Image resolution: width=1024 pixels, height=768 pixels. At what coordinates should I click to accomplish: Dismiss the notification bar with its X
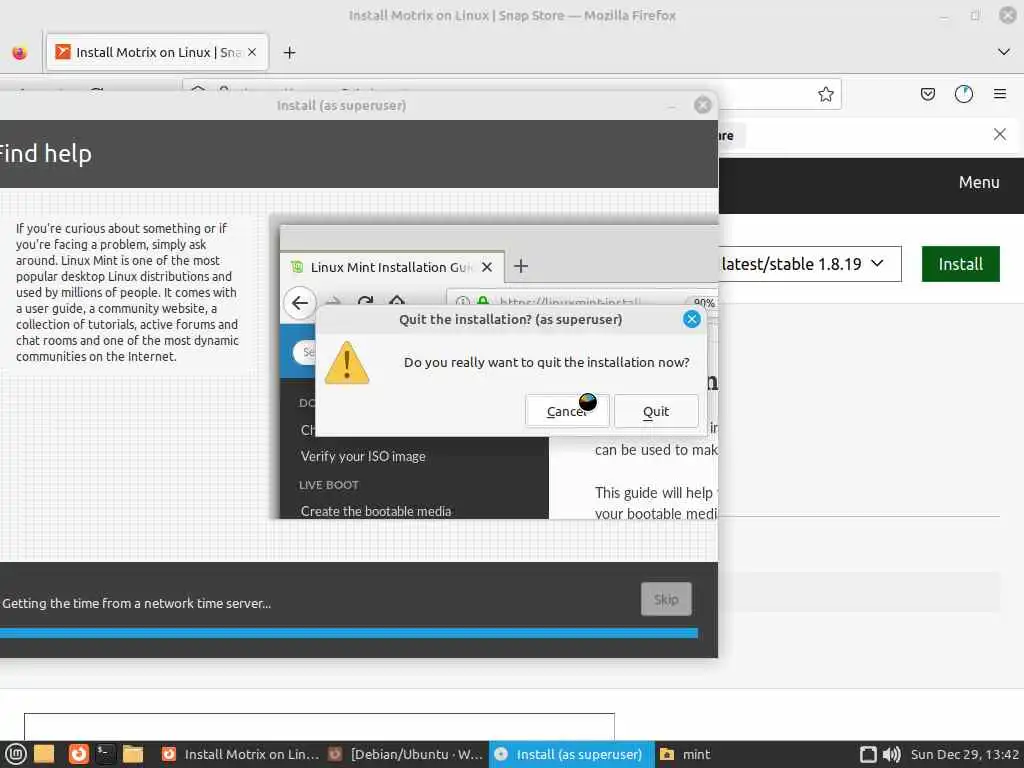tap(999, 135)
